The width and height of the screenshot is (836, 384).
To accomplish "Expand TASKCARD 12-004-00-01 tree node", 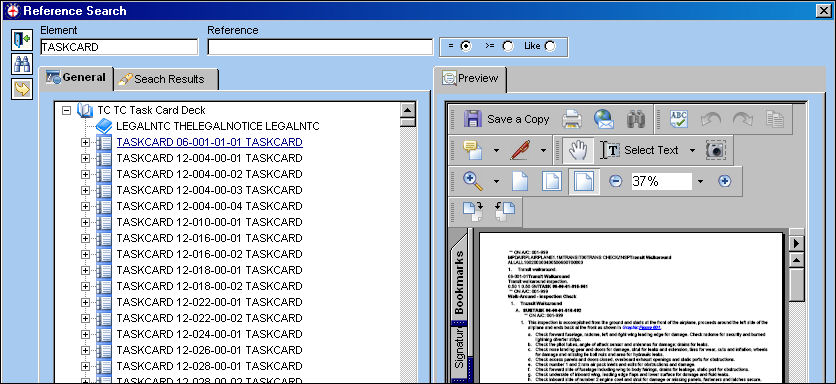I will pos(85,158).
